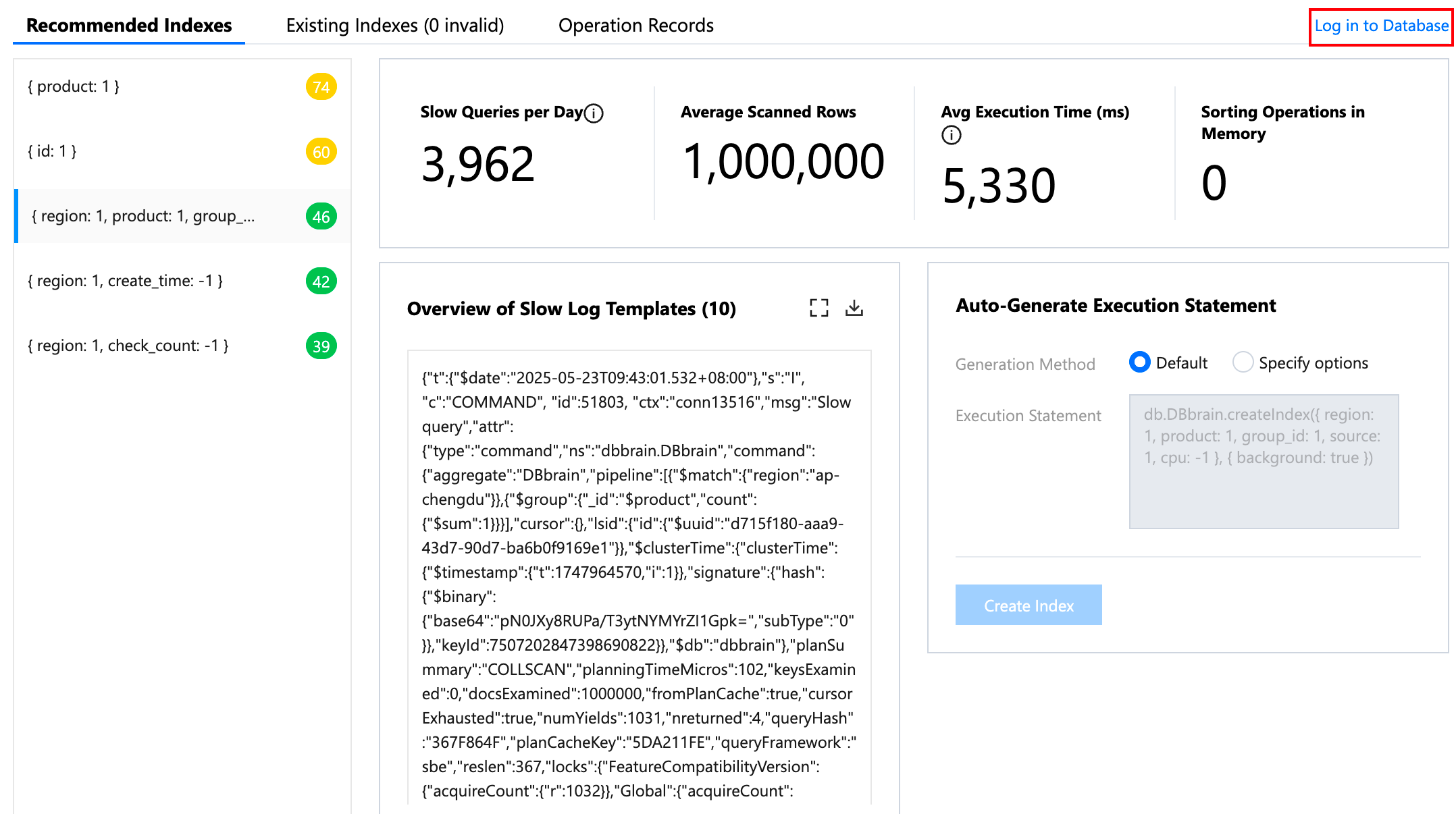Select the Specify options radio button
This screenshot has height=814, width=1456.
pos(1243,362)
